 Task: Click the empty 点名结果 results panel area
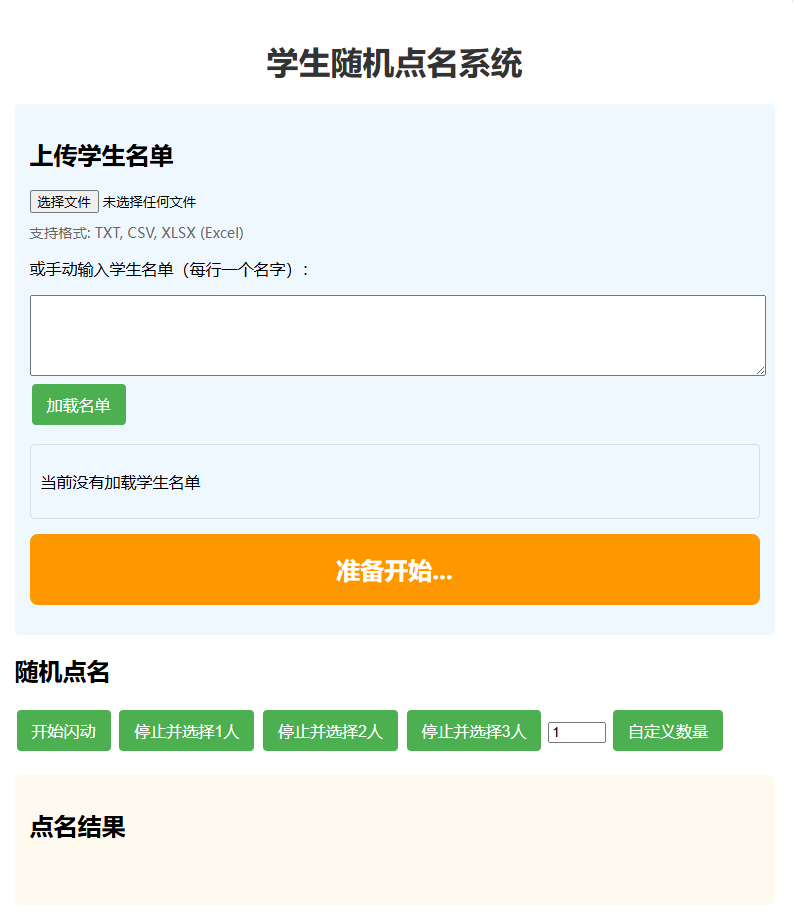(x=396, y=880)
